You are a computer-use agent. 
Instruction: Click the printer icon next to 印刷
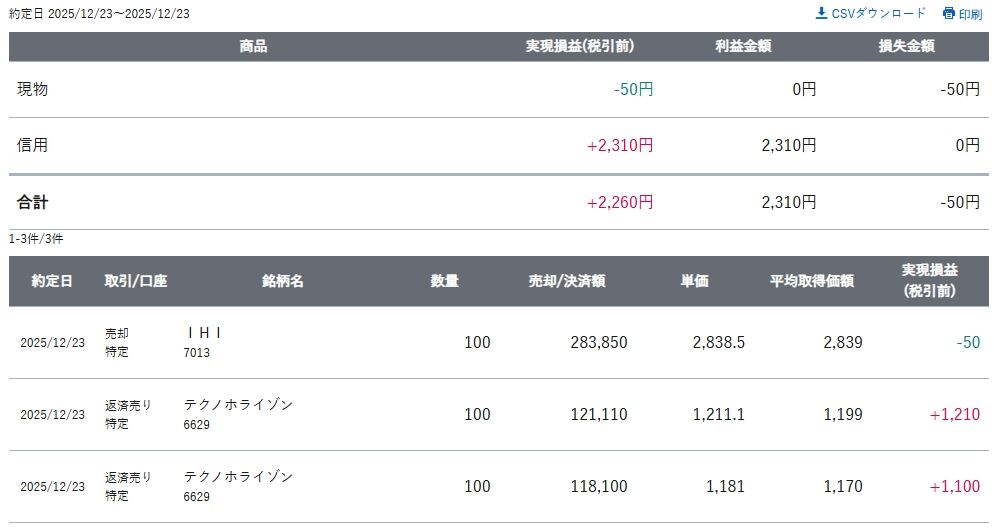(x=948, y=14)
